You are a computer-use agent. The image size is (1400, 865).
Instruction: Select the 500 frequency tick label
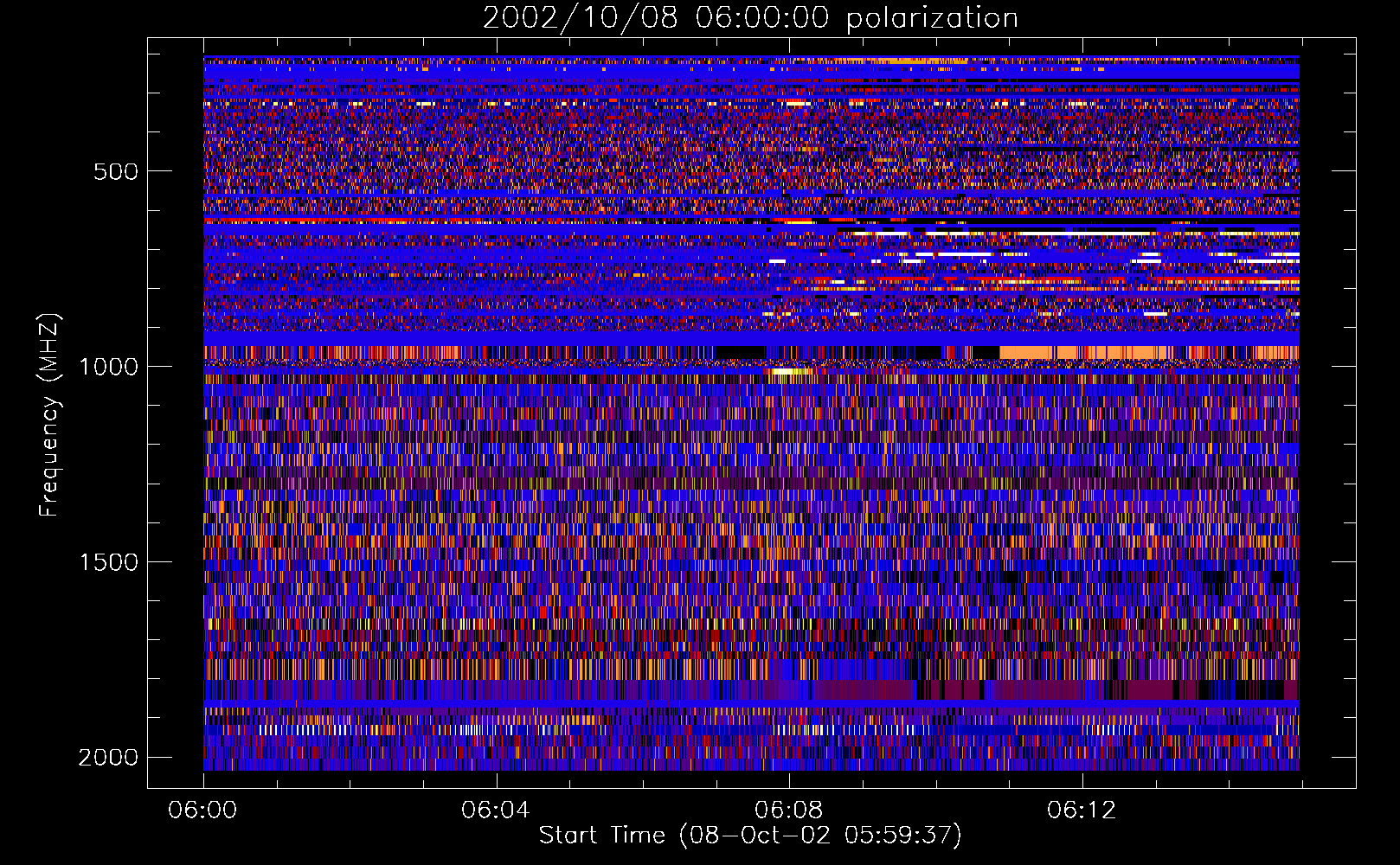tap(115, 171)
